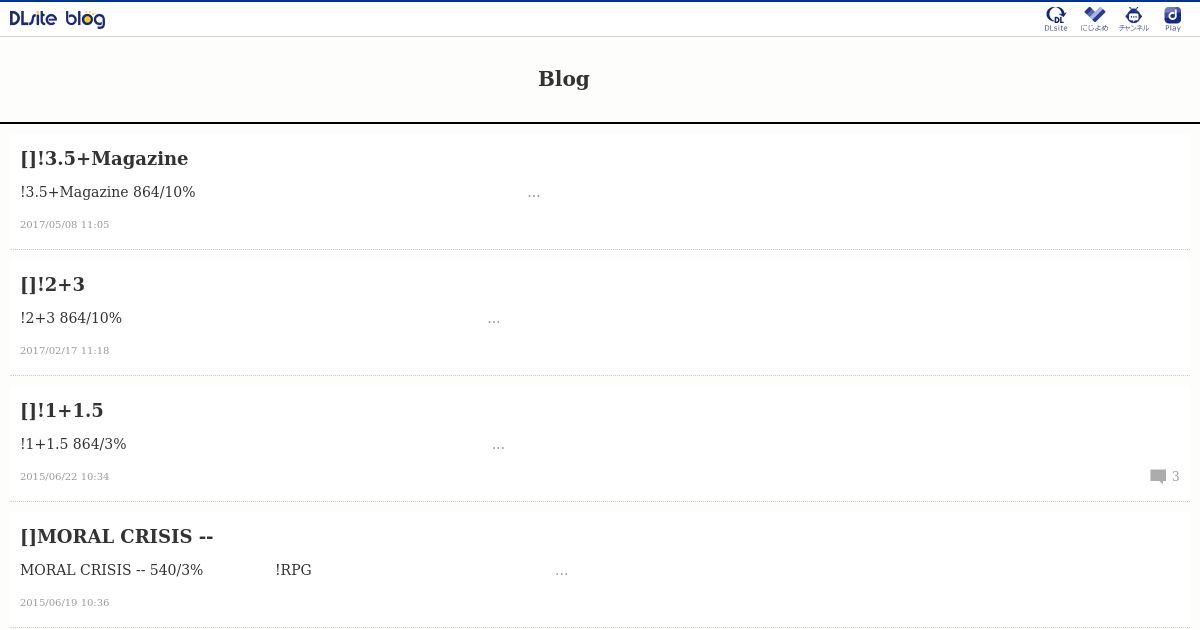Click the 2017/02/17 11:18 timestamp
Viewport: 1200px width, 630px height.
[65, 350]
